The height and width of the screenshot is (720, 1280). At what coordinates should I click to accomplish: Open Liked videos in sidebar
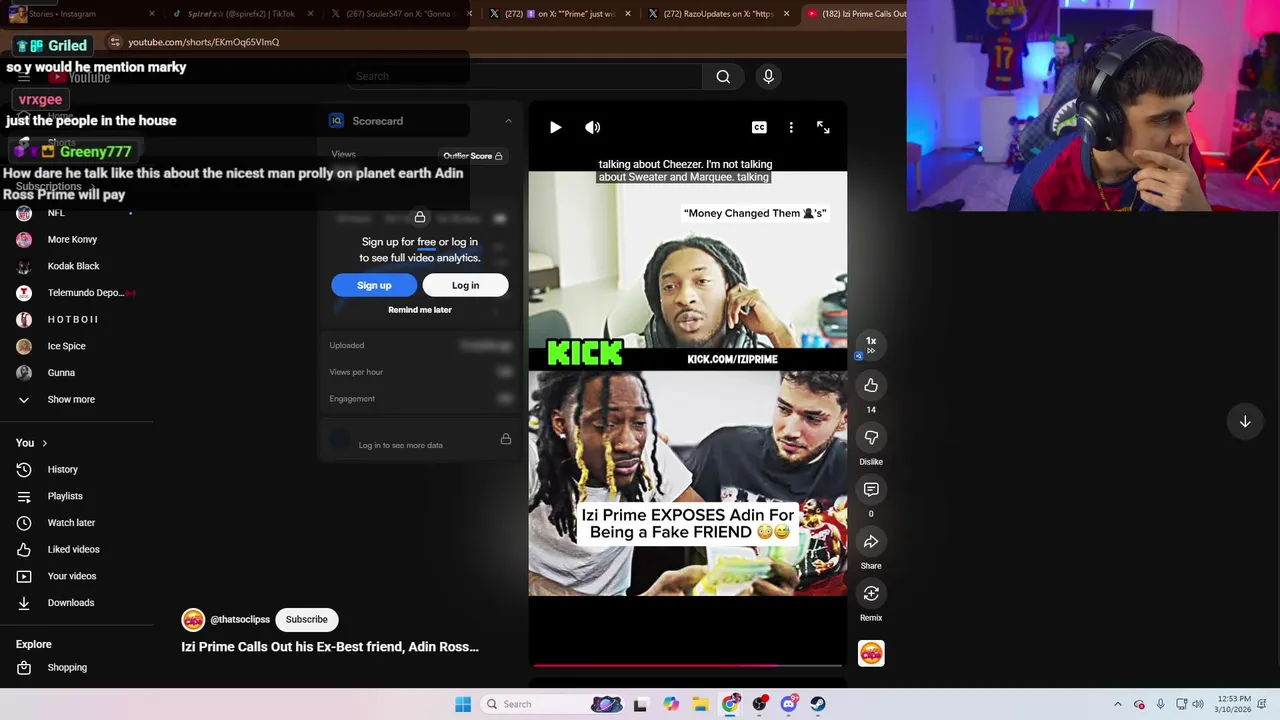tap(75, 549)
